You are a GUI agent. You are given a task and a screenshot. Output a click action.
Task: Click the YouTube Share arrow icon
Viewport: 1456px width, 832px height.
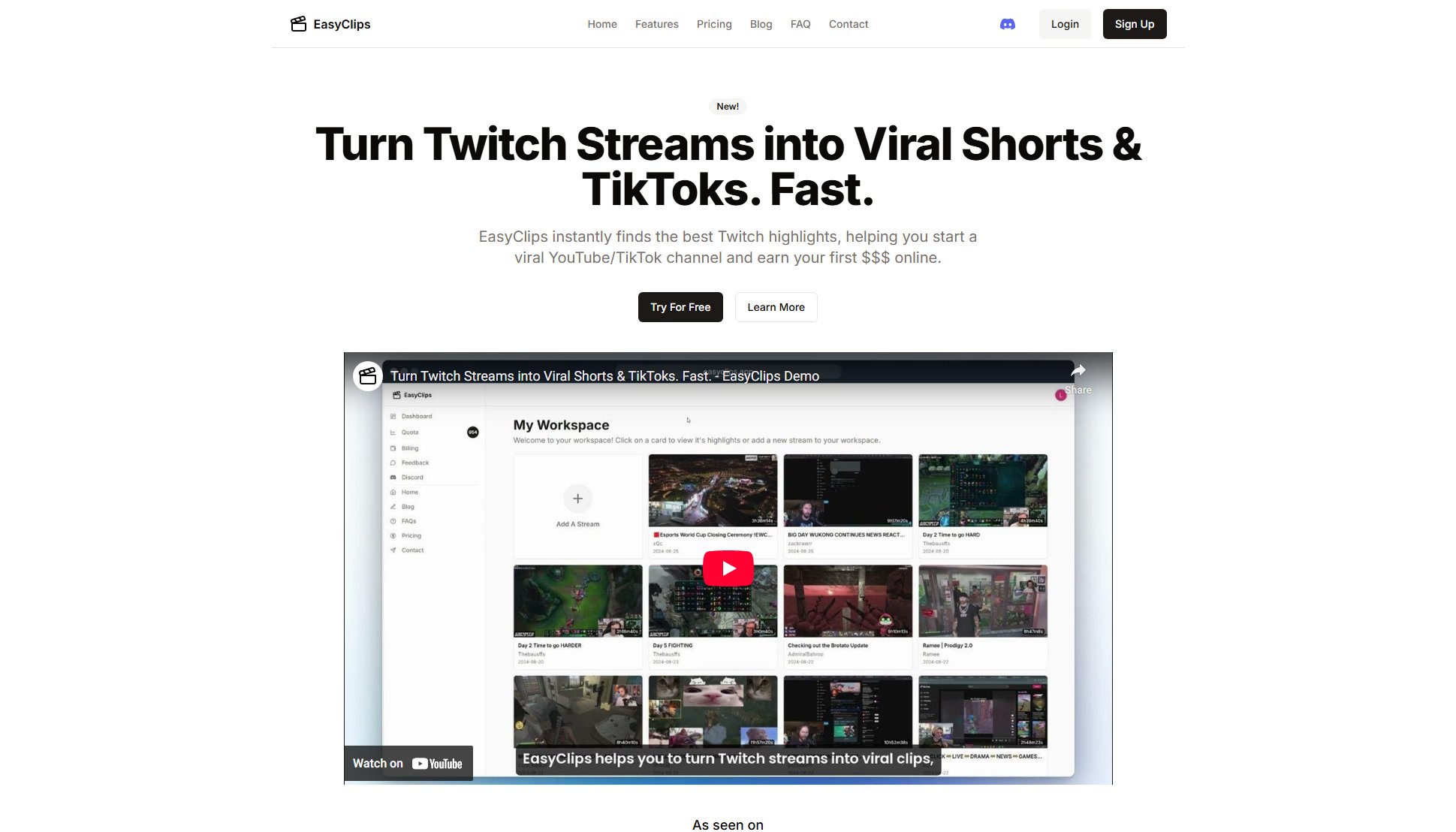pos(1078,371)
